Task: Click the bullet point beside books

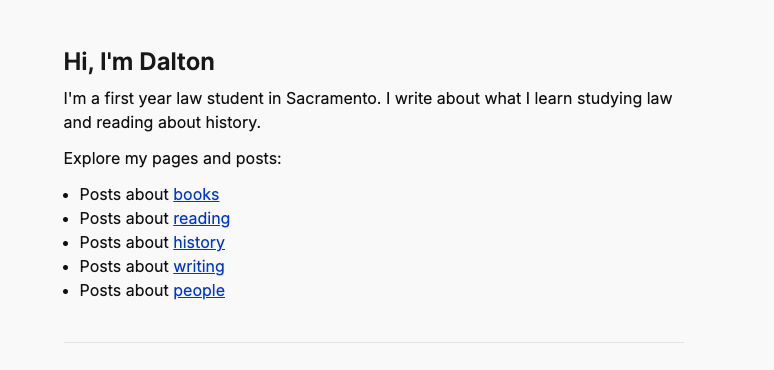Action: pos(66,195)
